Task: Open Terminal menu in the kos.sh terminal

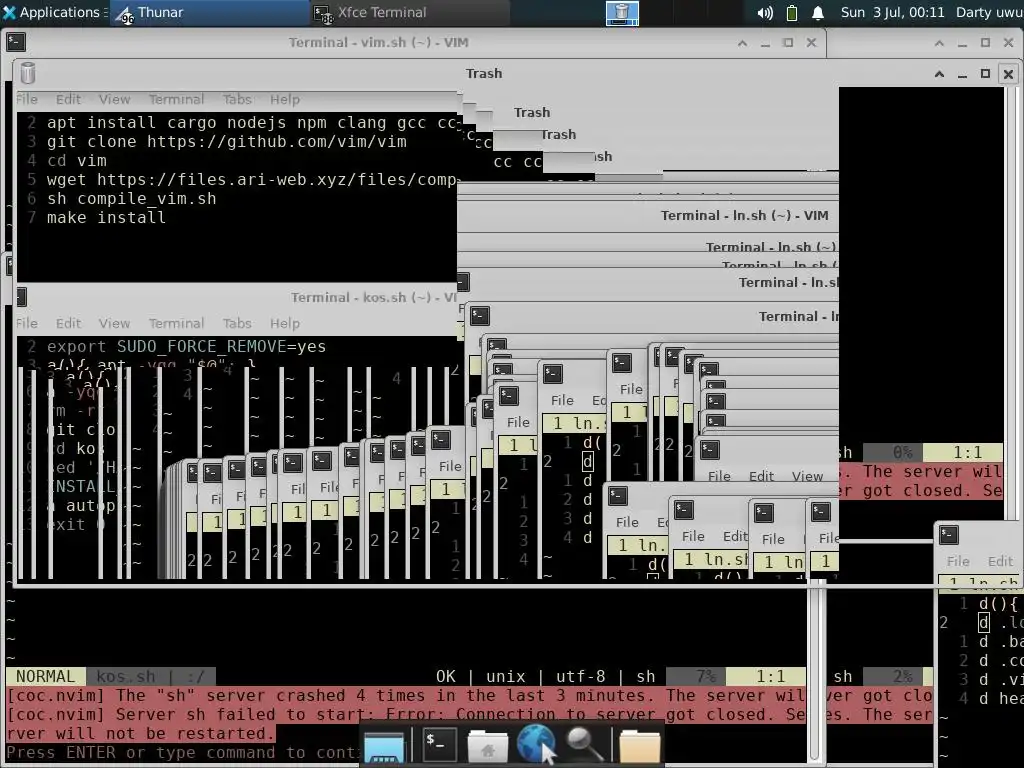Action: click(176, 323)
